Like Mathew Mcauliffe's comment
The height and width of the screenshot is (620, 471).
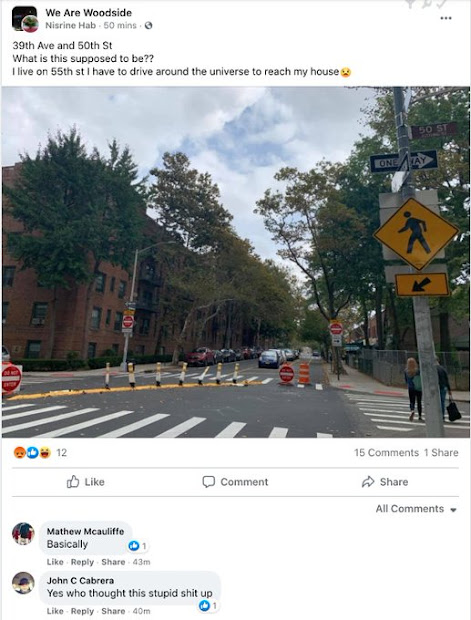[x=55, y=562]
